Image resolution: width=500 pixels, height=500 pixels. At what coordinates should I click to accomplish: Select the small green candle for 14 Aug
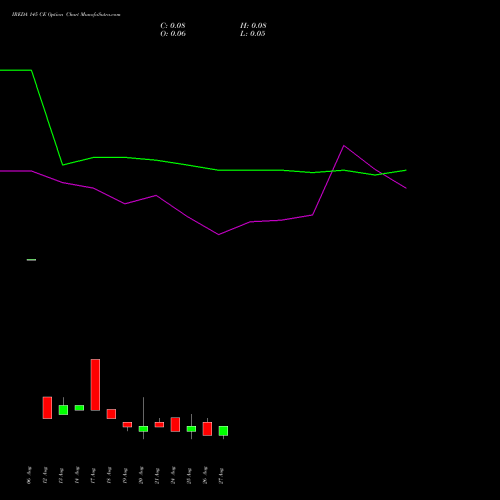[79, 408]
